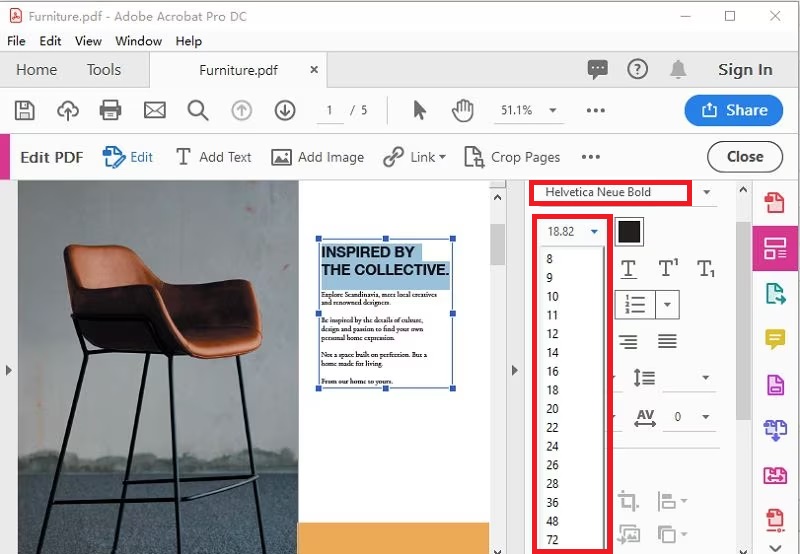Open the black font color swatch

[x=629, y=232]
